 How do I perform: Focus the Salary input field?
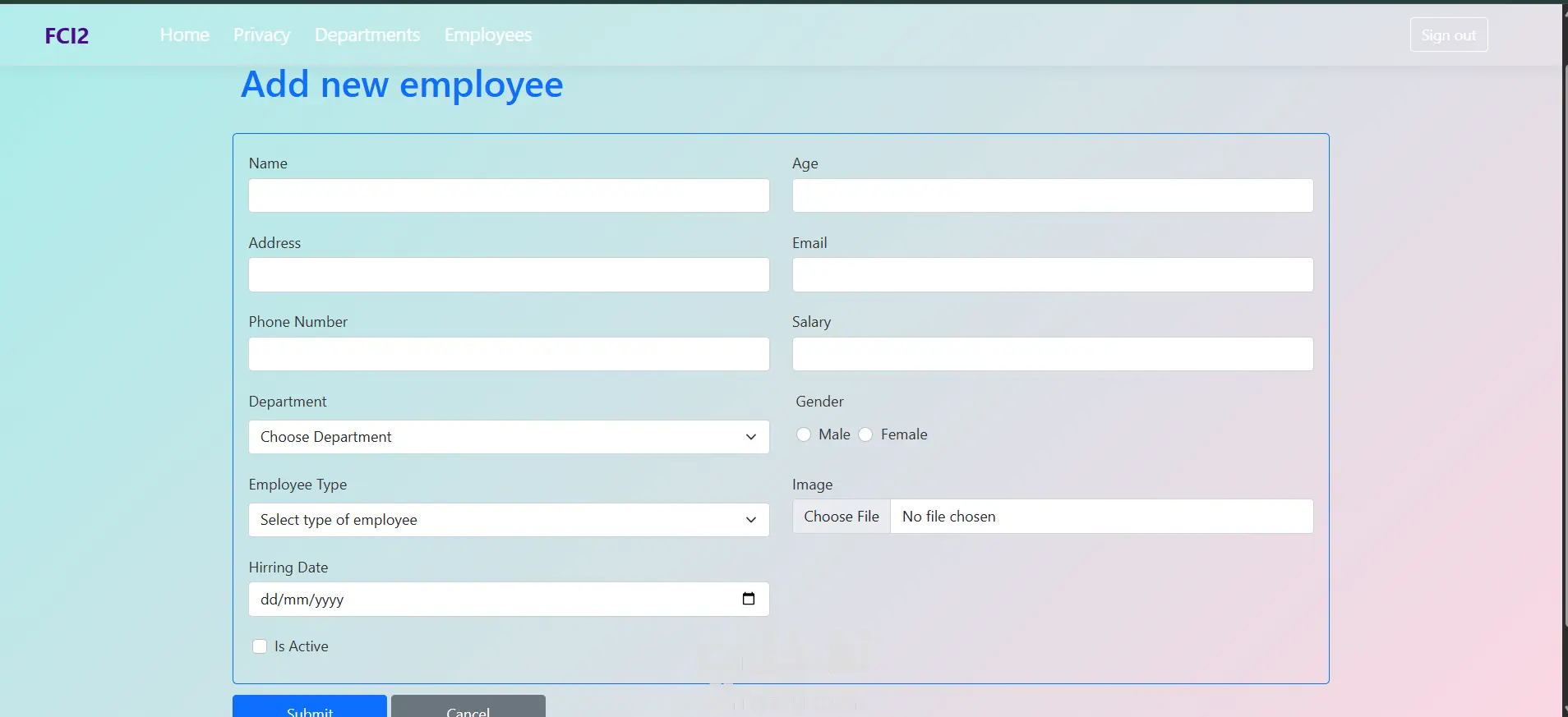click(x=1053, y=354)
